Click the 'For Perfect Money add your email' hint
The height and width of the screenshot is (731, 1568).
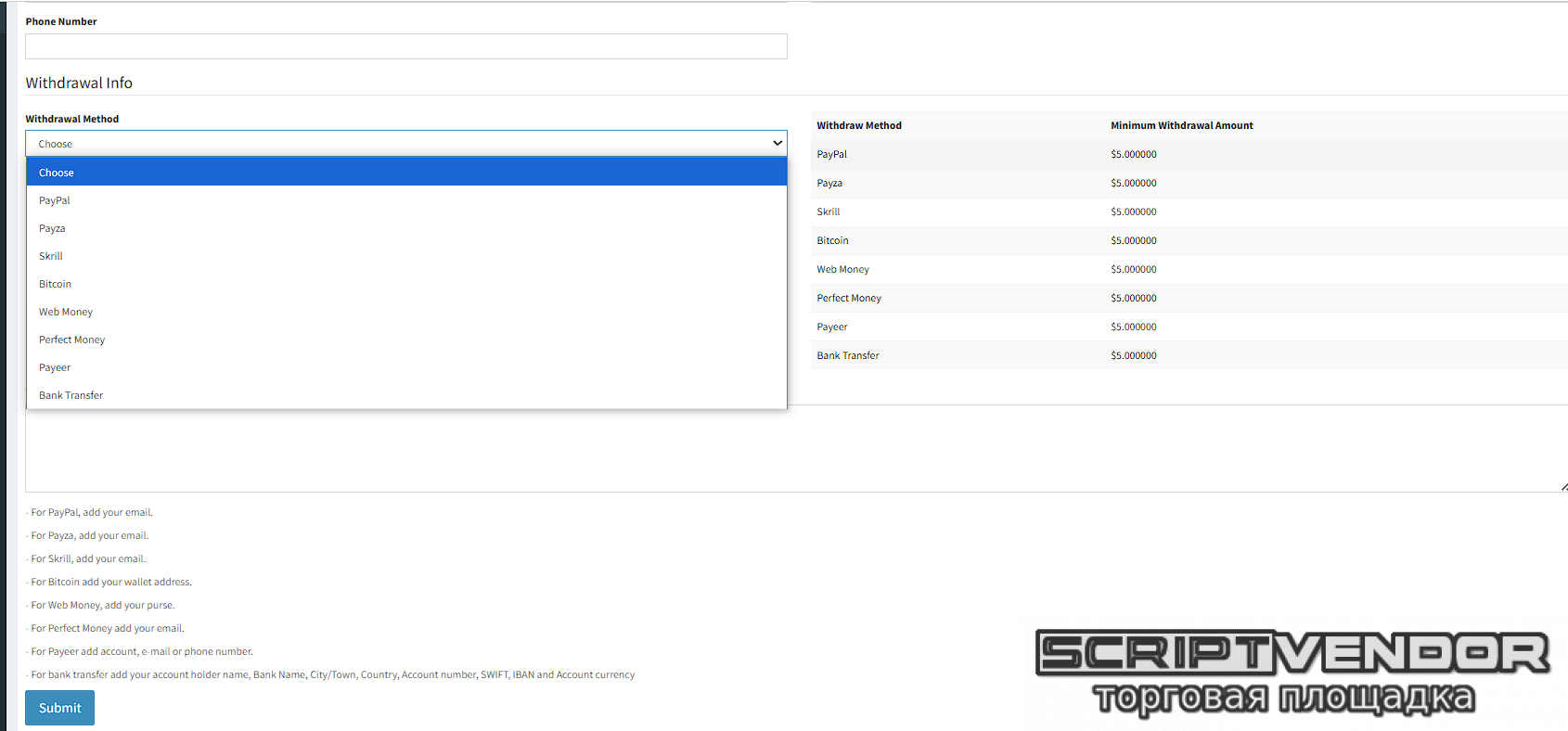click(x=106, y=628)
